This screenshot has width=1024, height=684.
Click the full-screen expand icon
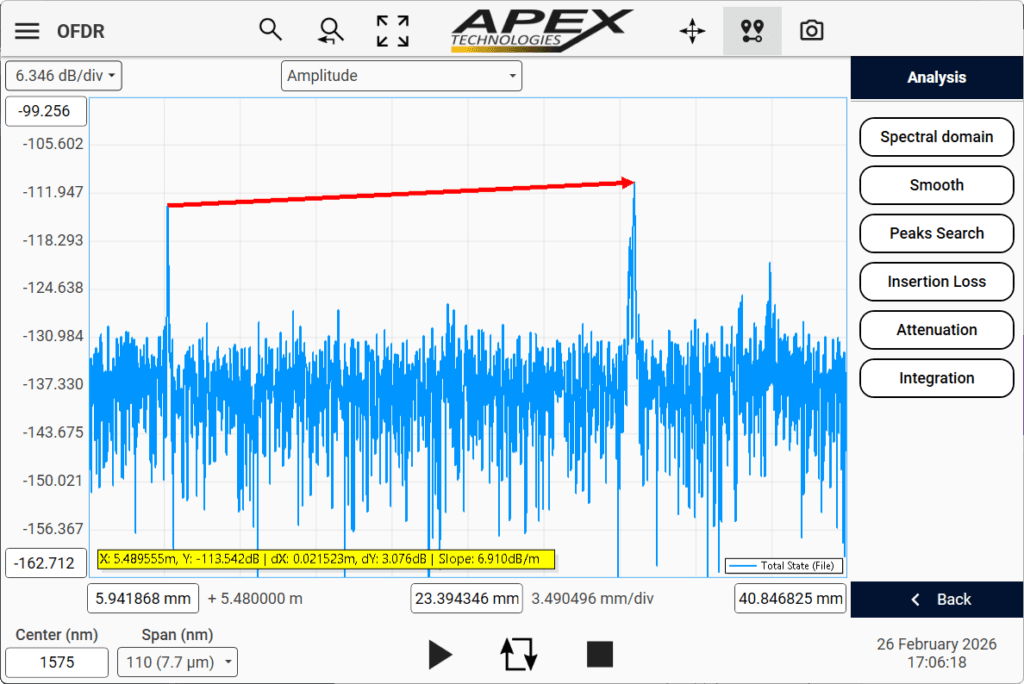pyautogui.click(x=392, y=30)
